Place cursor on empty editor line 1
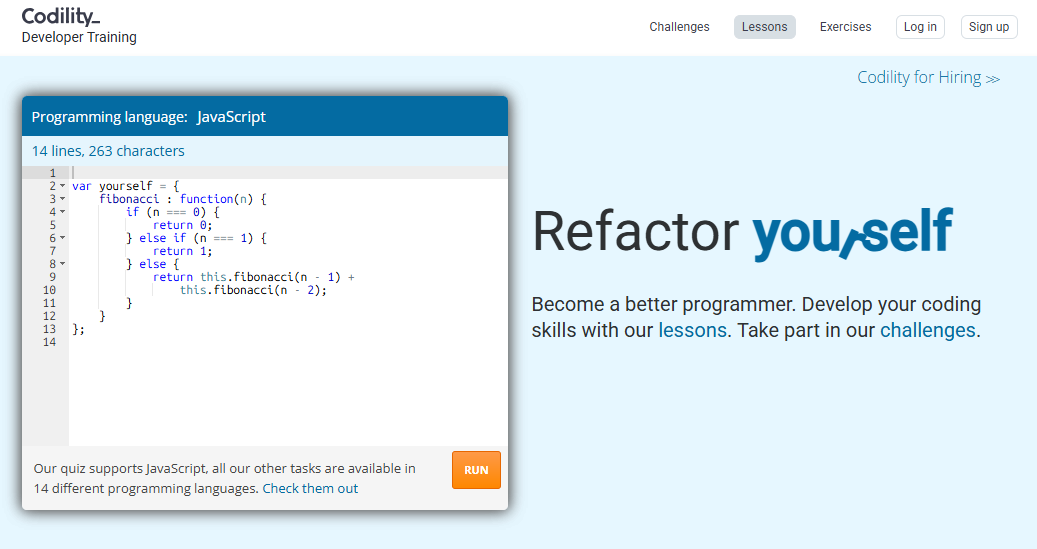Viewport: 1037px width, 549px height. 288,173
